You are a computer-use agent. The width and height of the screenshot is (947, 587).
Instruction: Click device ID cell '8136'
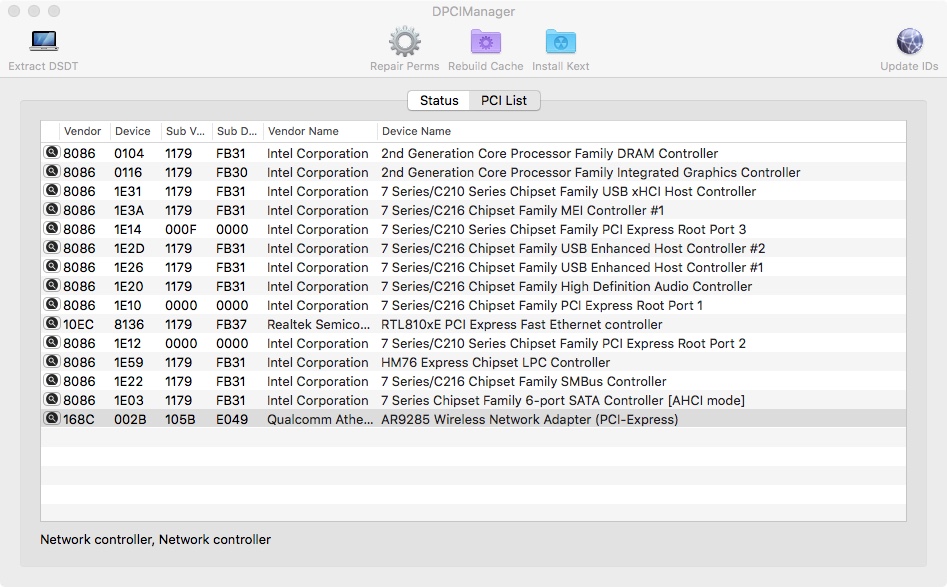pyautogui.click(x=129, y=324)
